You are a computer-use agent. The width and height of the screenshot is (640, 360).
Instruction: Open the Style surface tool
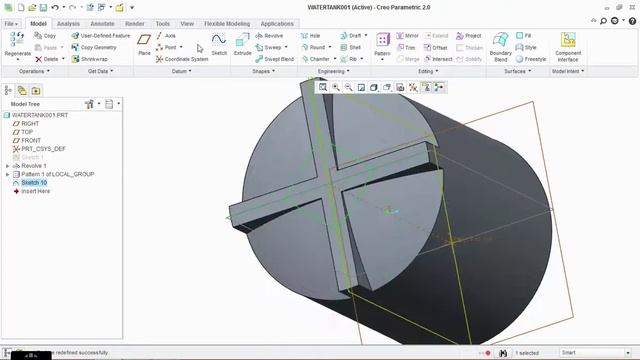(x=526, y=47)
